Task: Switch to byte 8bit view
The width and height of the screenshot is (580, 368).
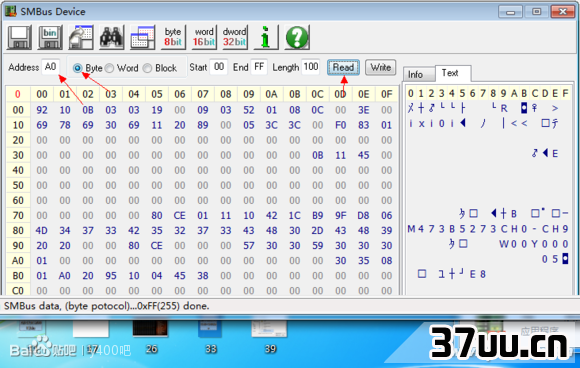Action: (x=173, y=37)
